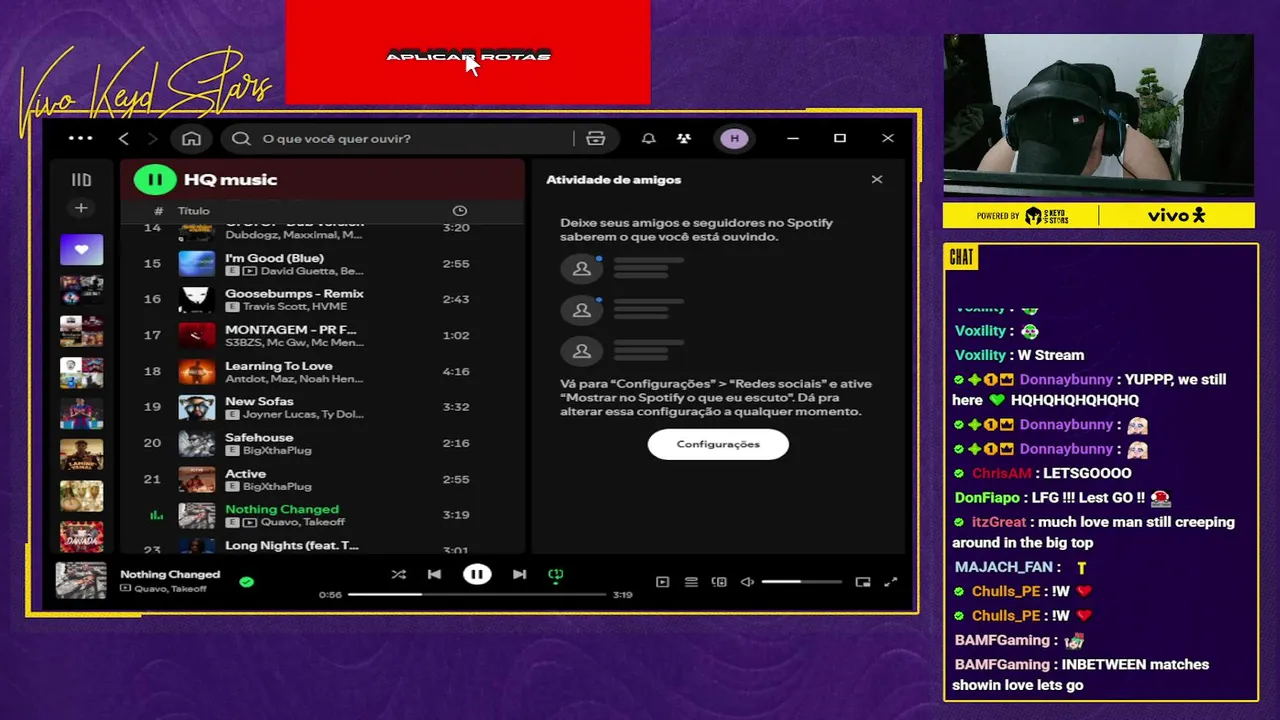Screen dimensions: 1280x720
Task: Maximize the Spotify window
Action: [x=840, y=138]
